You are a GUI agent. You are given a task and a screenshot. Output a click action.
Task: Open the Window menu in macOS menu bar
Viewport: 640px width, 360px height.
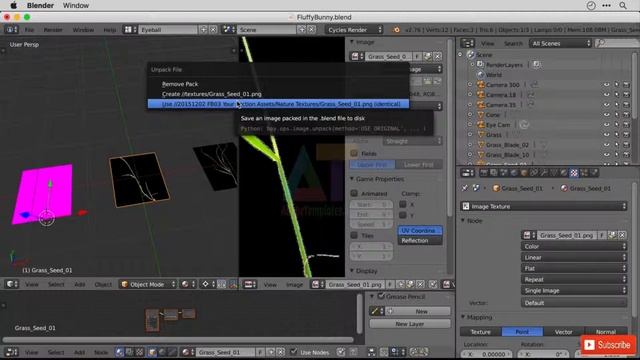pyautogui.click(x=76, y=5)
